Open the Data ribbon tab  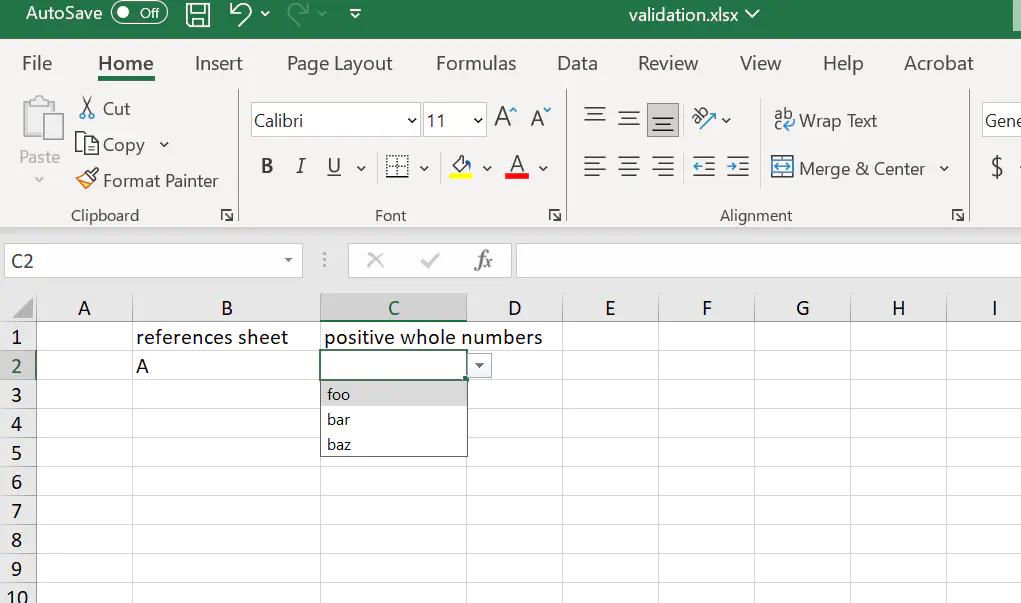(577, 63)
